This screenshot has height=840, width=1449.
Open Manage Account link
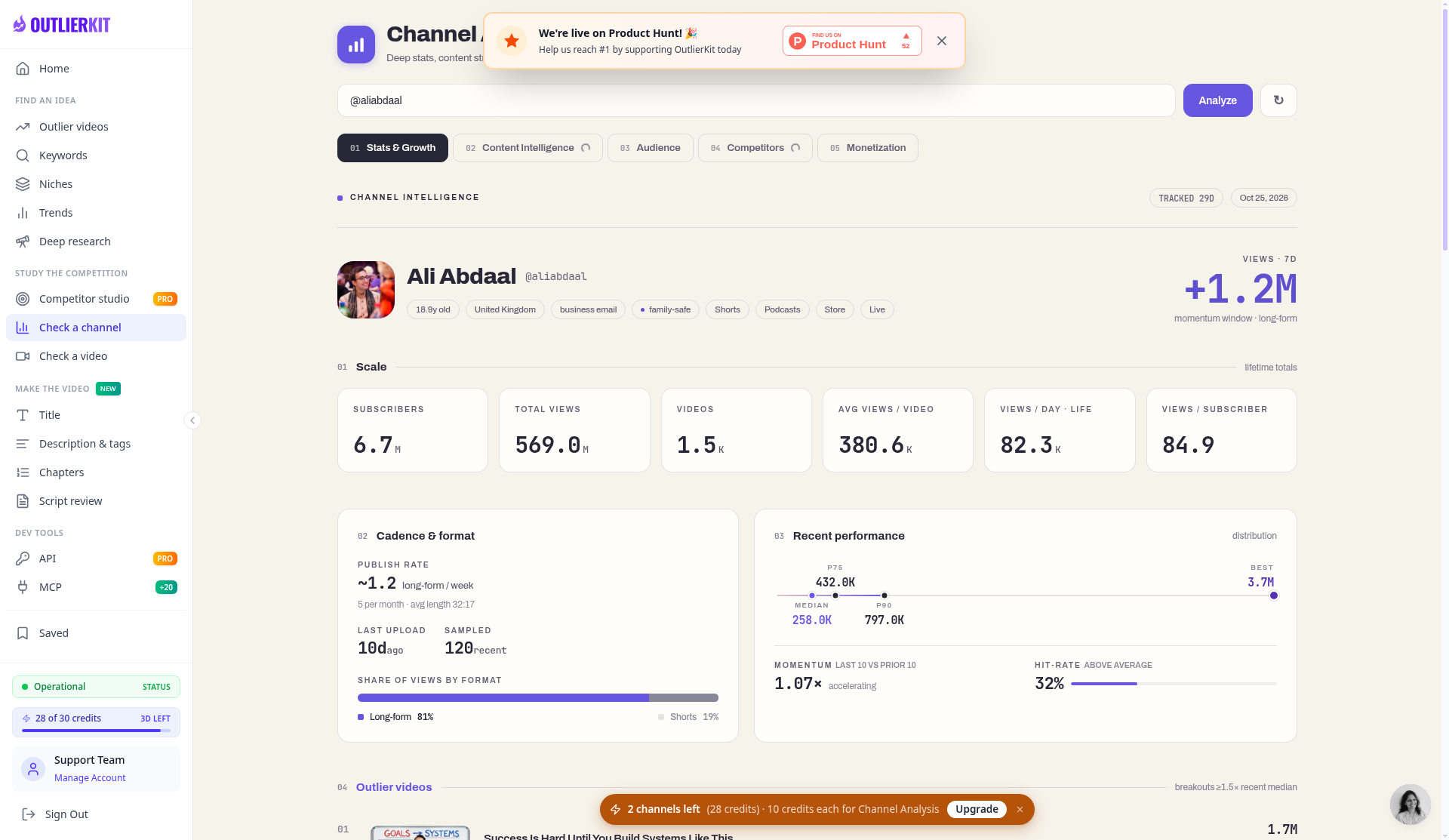[x=90, y=778]
